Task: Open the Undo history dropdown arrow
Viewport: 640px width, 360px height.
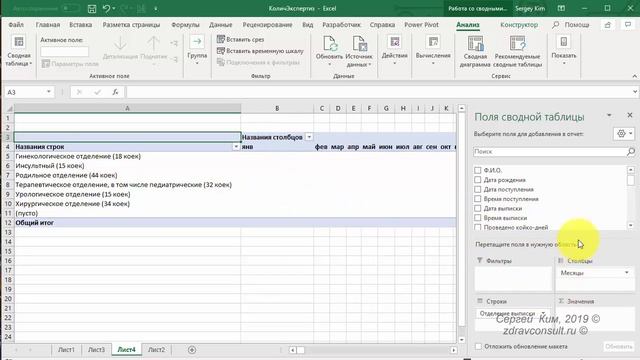Action: pos(113,9)
